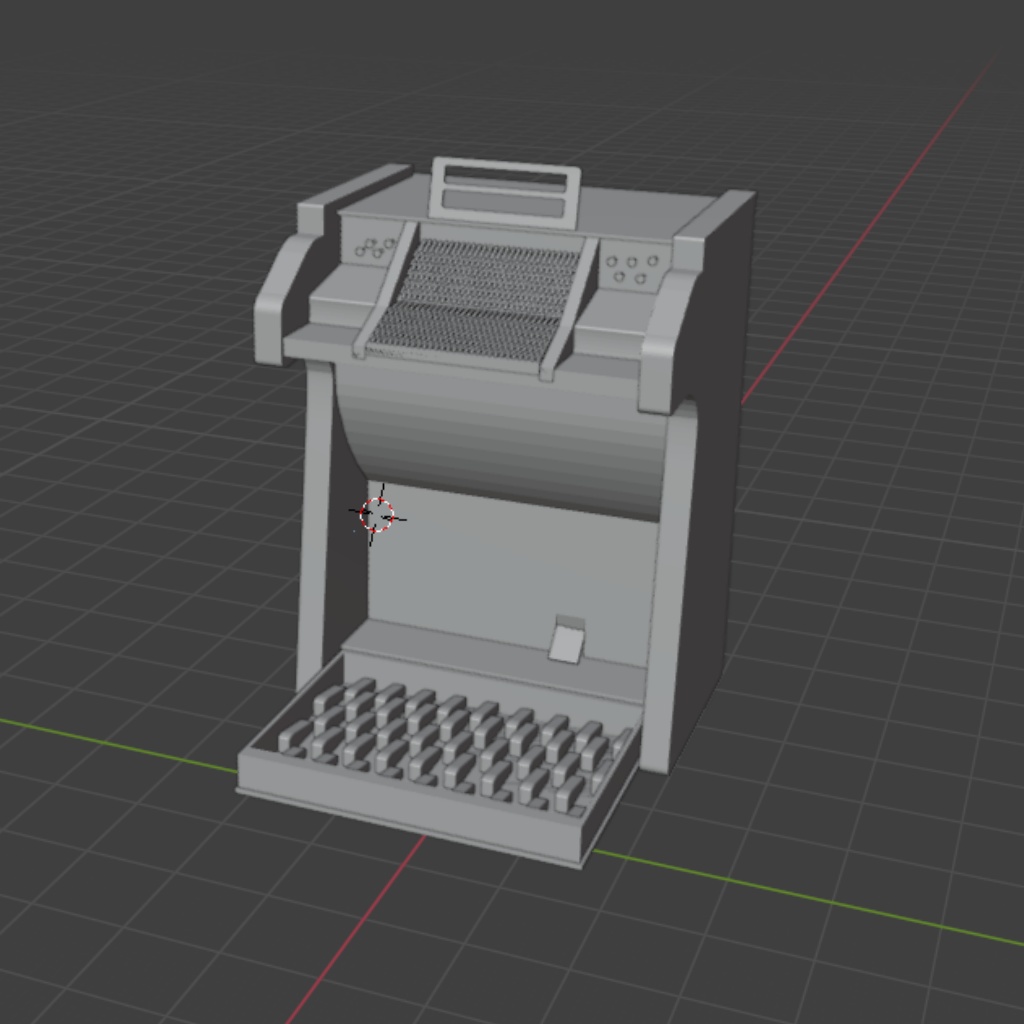
Task: Select the small tilted tab above the keyboard
Action: 567,639
